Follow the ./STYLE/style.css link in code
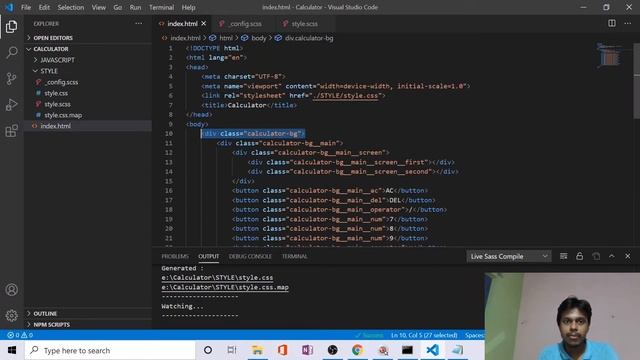Viewport: 640px width, 360px height. [x=345, y=96]
